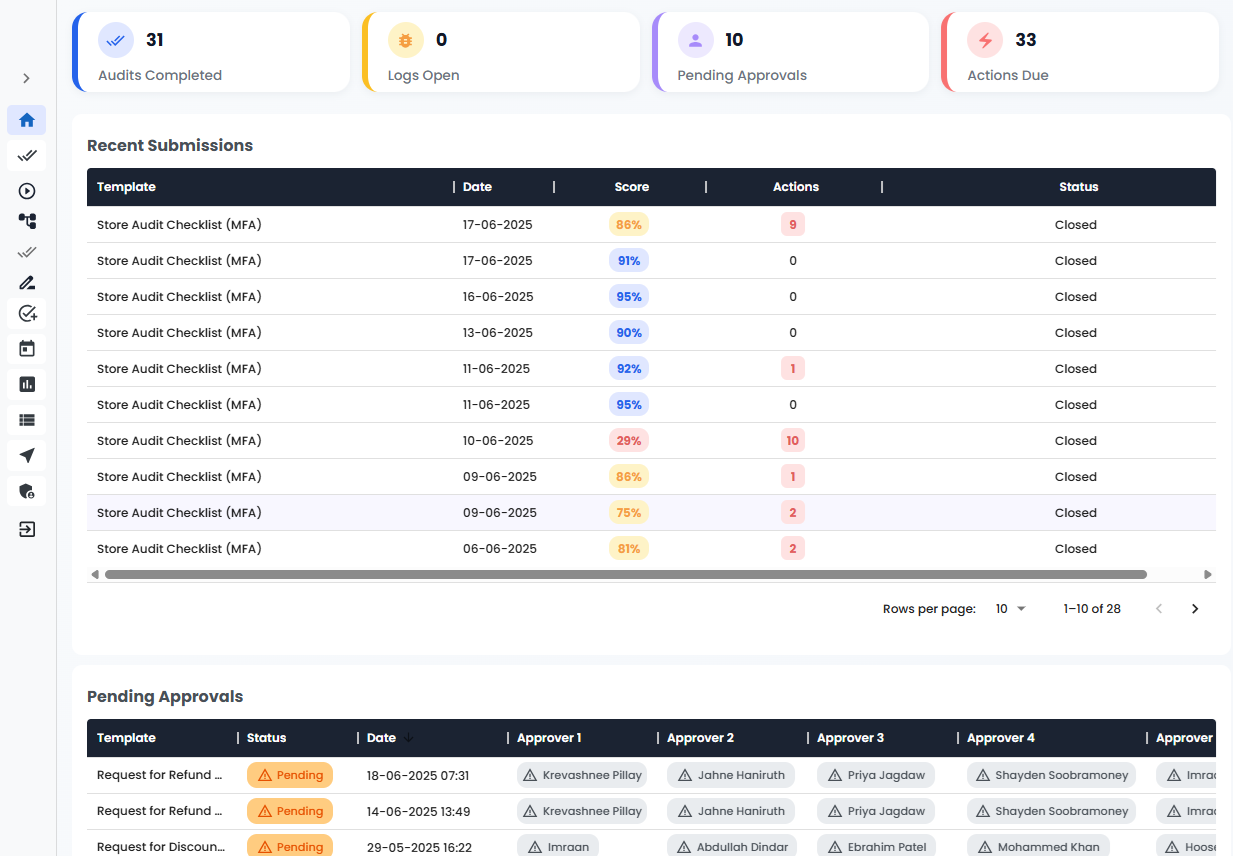This screenshot has width=1233, height=856.
Task: Select the Krevashnee Pillay approver chip in first row
Action: pyautogui.click(x=582, y=775)
